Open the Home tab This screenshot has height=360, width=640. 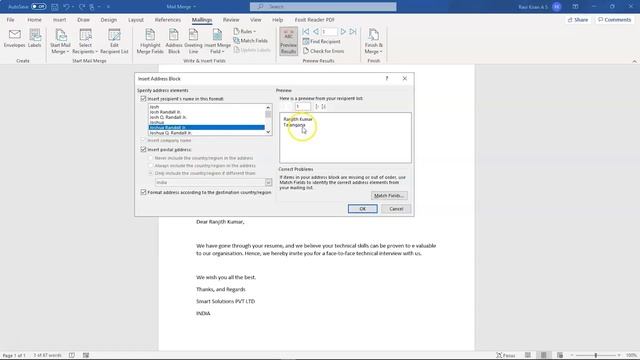point(34,20)
